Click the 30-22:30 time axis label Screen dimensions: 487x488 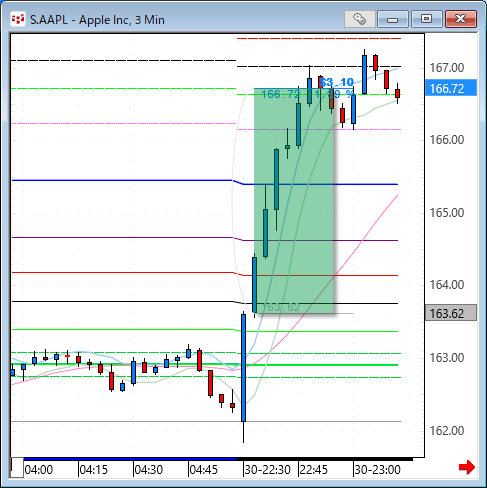point(268,470)
